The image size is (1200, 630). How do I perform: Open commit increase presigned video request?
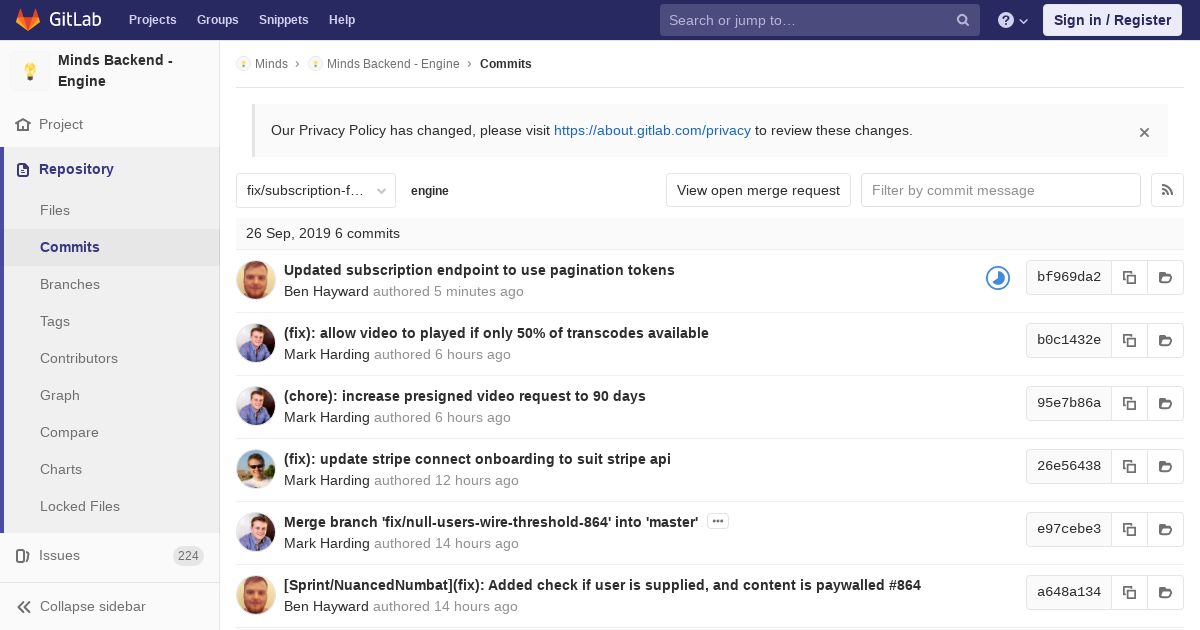[465, 396]
